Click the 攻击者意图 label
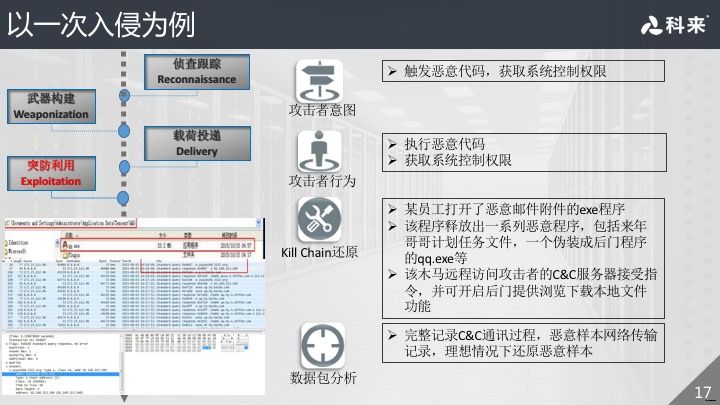 tap(322, 110)
